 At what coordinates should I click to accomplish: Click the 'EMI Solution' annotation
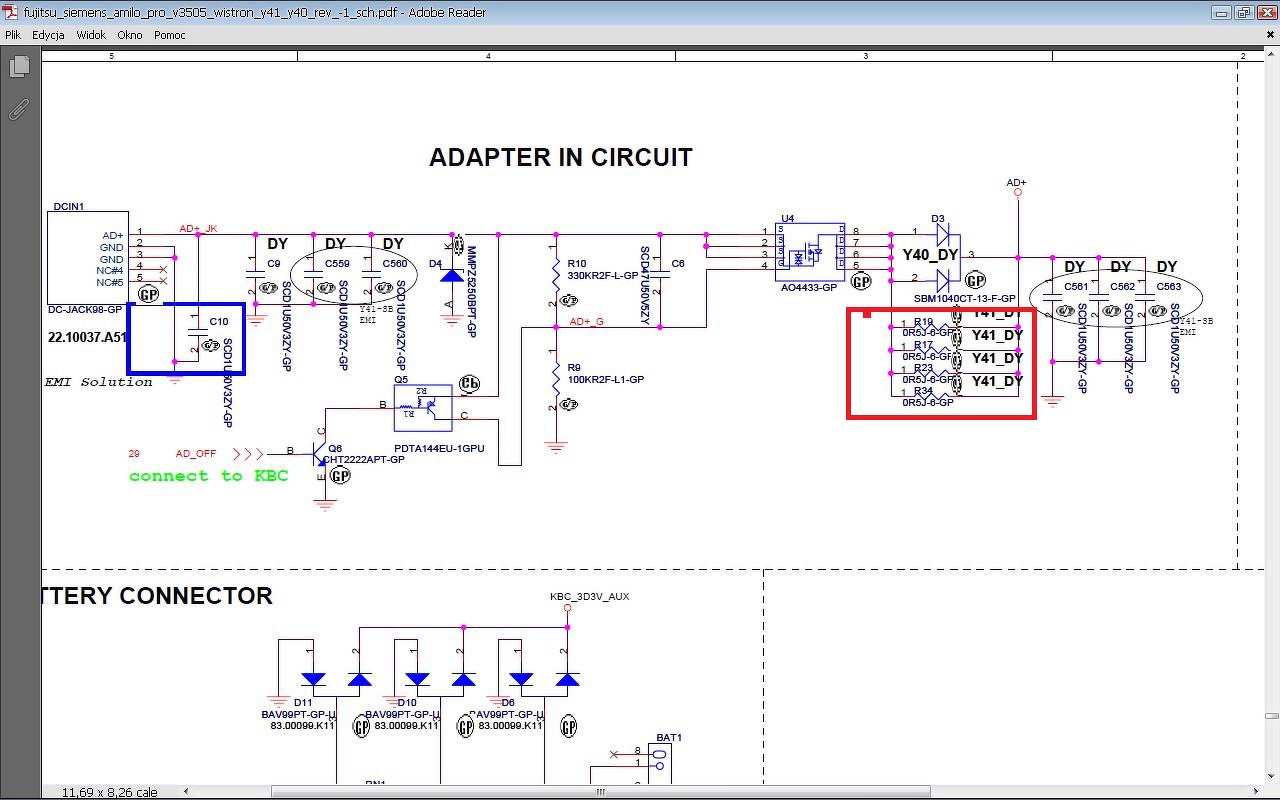pos(98,382)
